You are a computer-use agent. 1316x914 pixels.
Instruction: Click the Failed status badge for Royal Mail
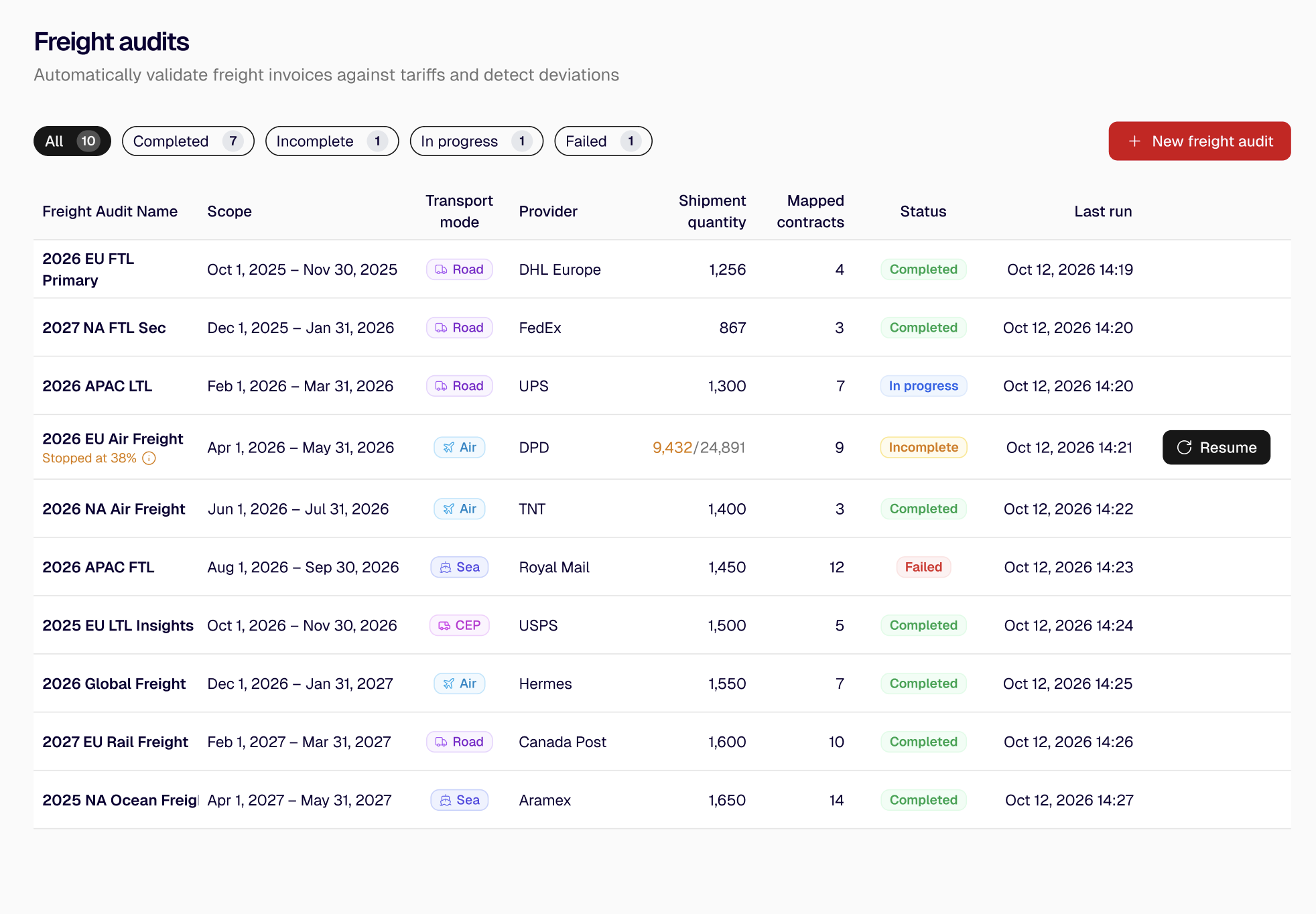[923, 568]
